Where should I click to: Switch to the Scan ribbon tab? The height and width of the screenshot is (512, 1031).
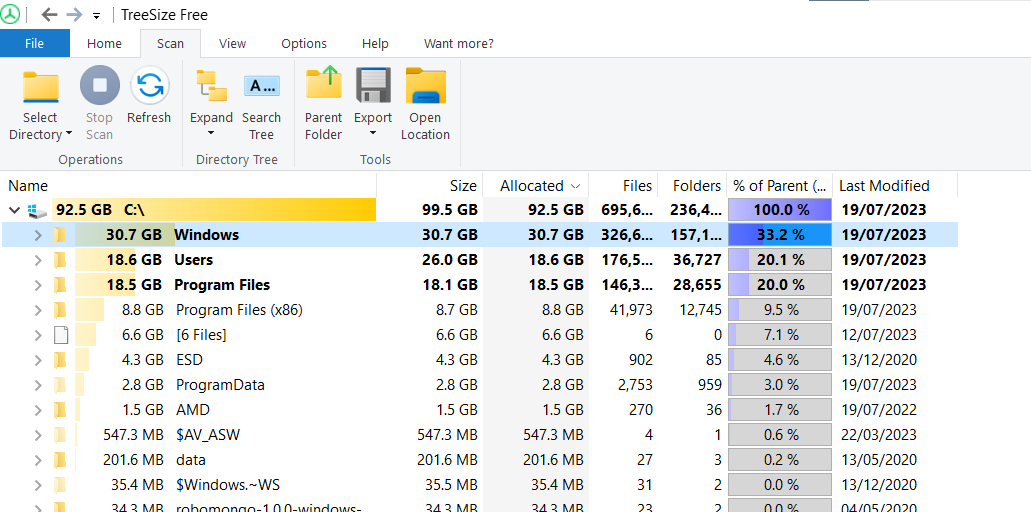coord(170,43)
